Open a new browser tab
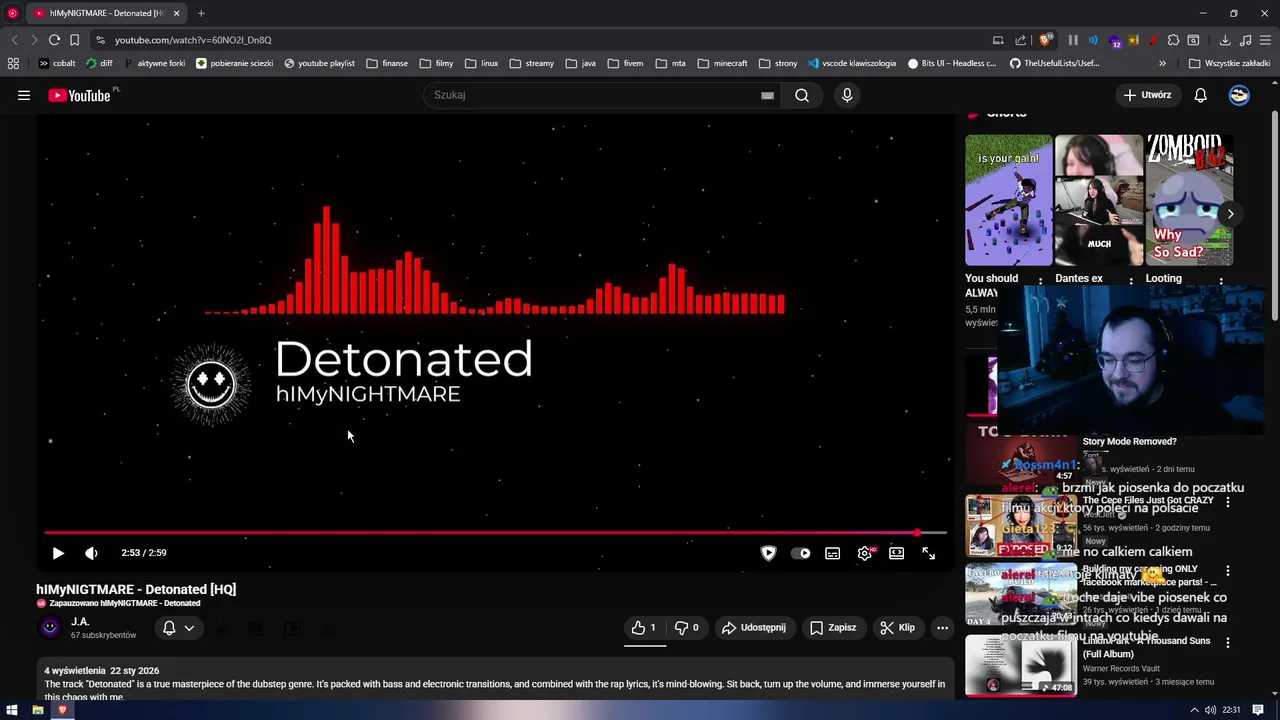This screenshot has height=720, width=1280. (x=201, y=13)
